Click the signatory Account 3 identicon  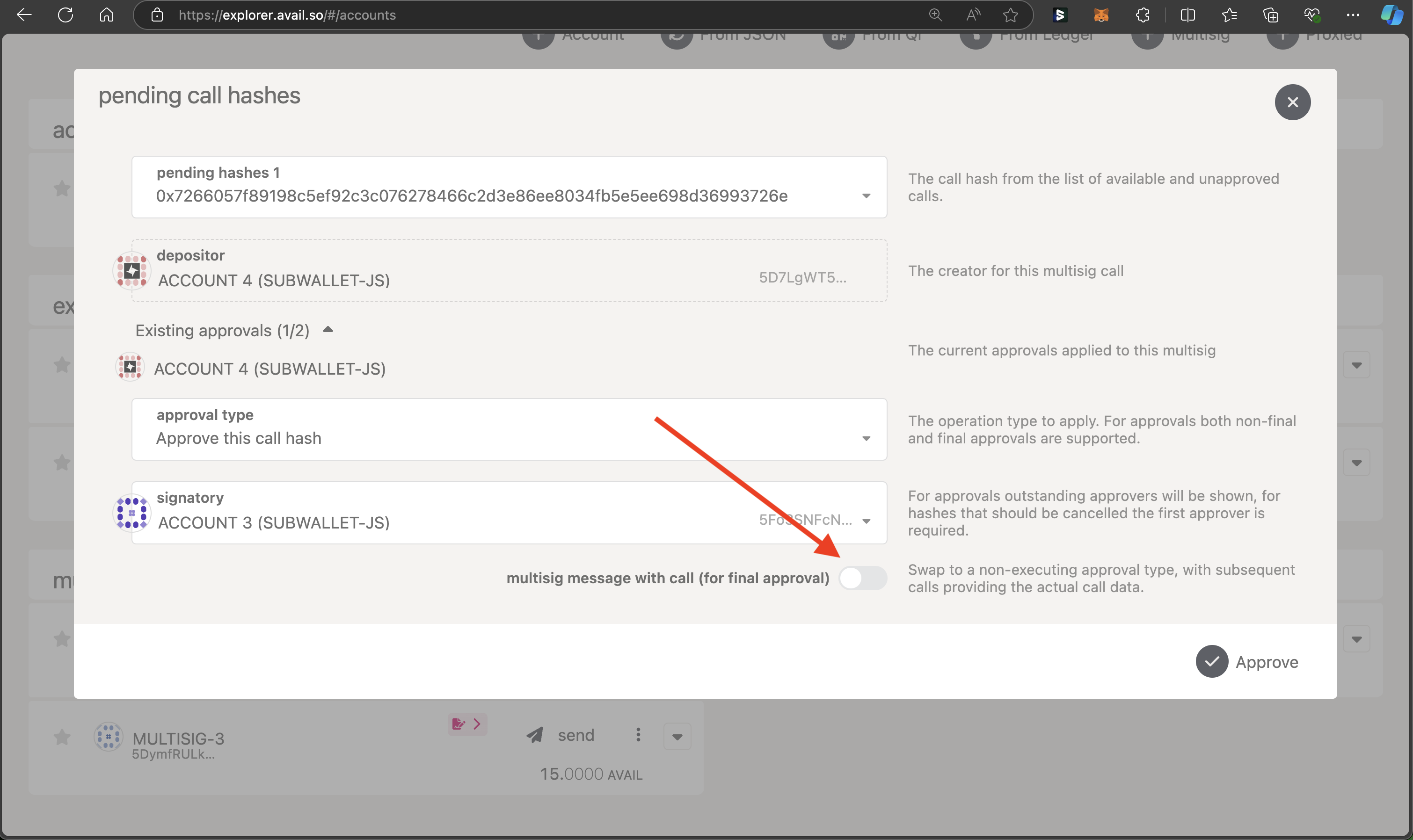click(132, 513)
